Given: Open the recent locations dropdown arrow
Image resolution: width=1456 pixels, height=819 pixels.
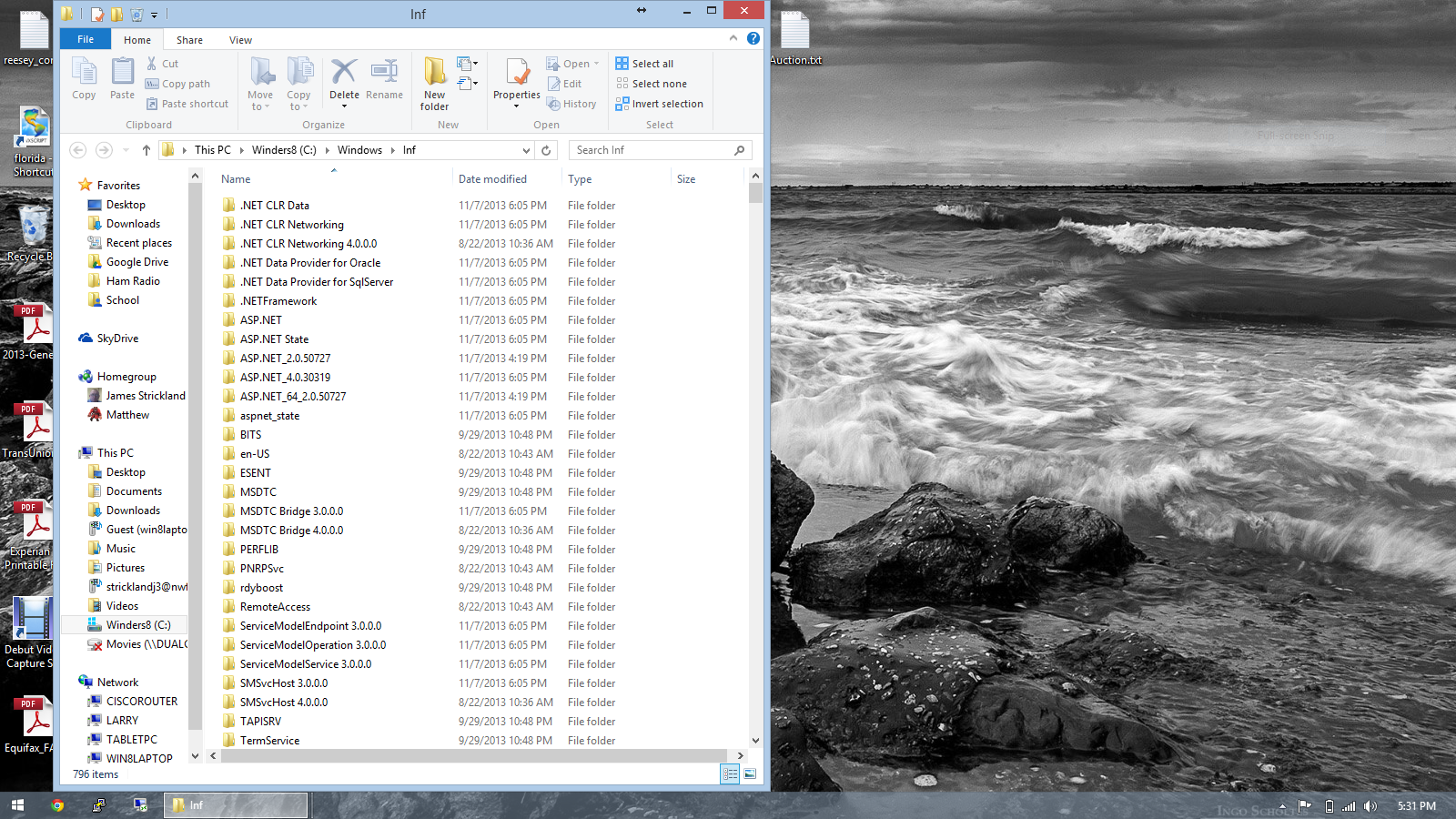Looking at the screenshot, I should 126,150.
